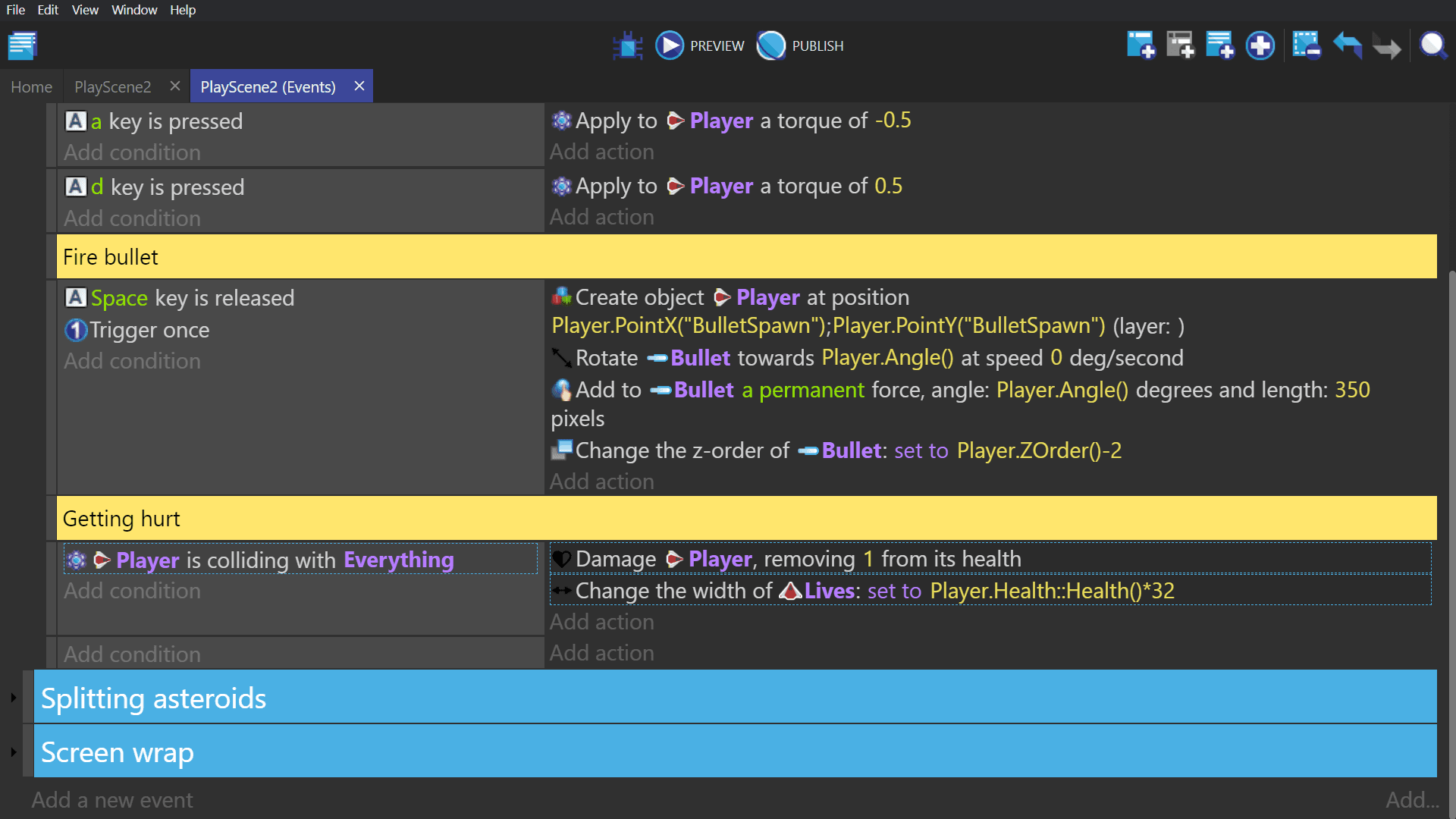Screen dimensions: 1456x819
Task: Close the PlayScene2 (Events) tab
Action: [359, 86]
